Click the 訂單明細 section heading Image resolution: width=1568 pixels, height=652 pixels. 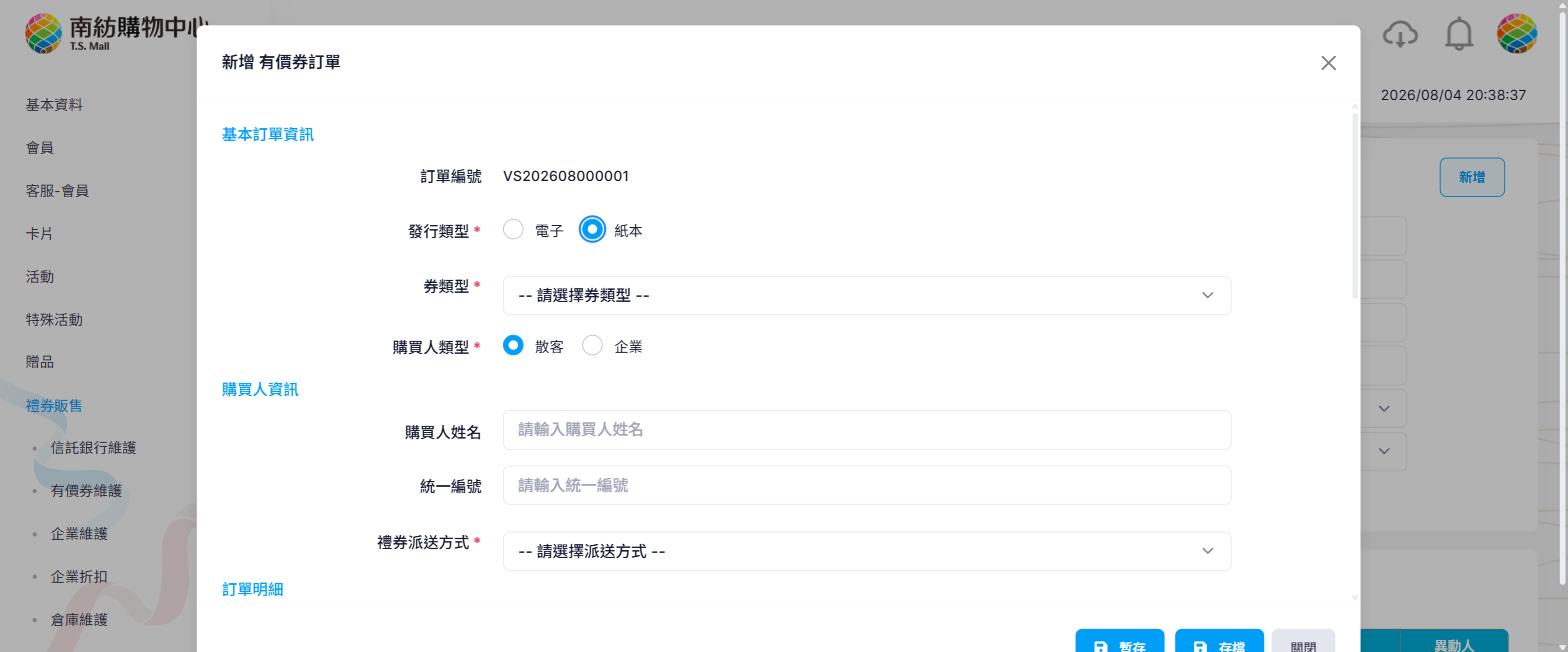coord(253,589)
